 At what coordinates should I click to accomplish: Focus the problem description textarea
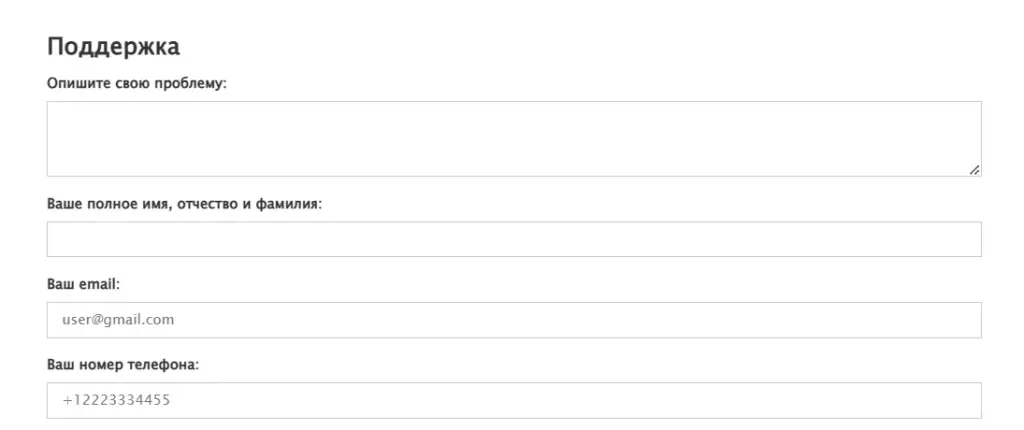514,139
